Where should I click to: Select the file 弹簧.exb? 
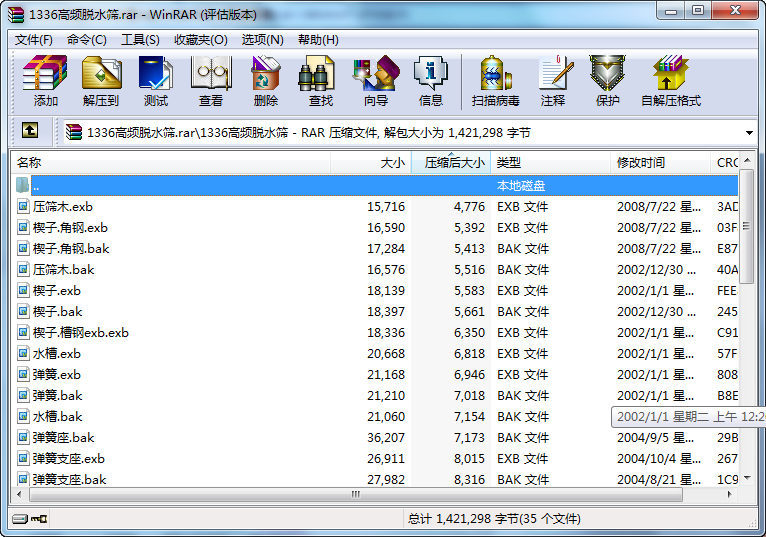(x=57, y=374)
